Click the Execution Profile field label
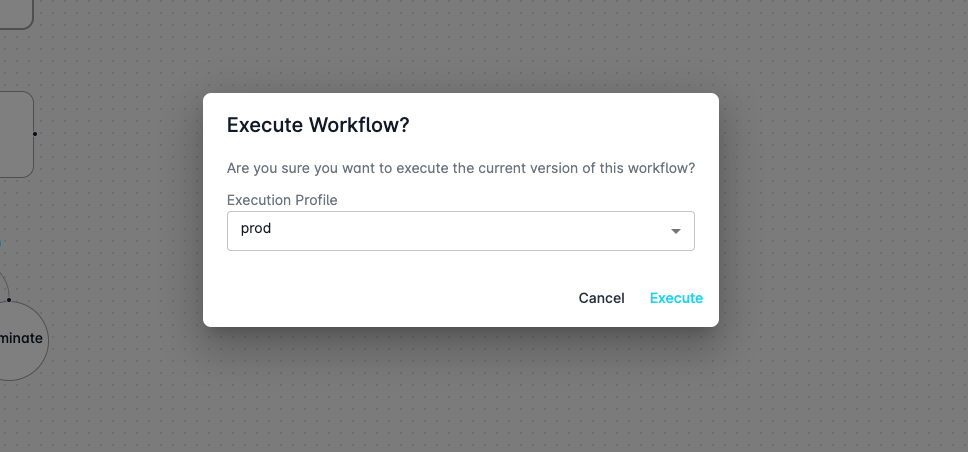Viewport: 968px width, 452px height. pyautogui.click(x=282, y=200)
